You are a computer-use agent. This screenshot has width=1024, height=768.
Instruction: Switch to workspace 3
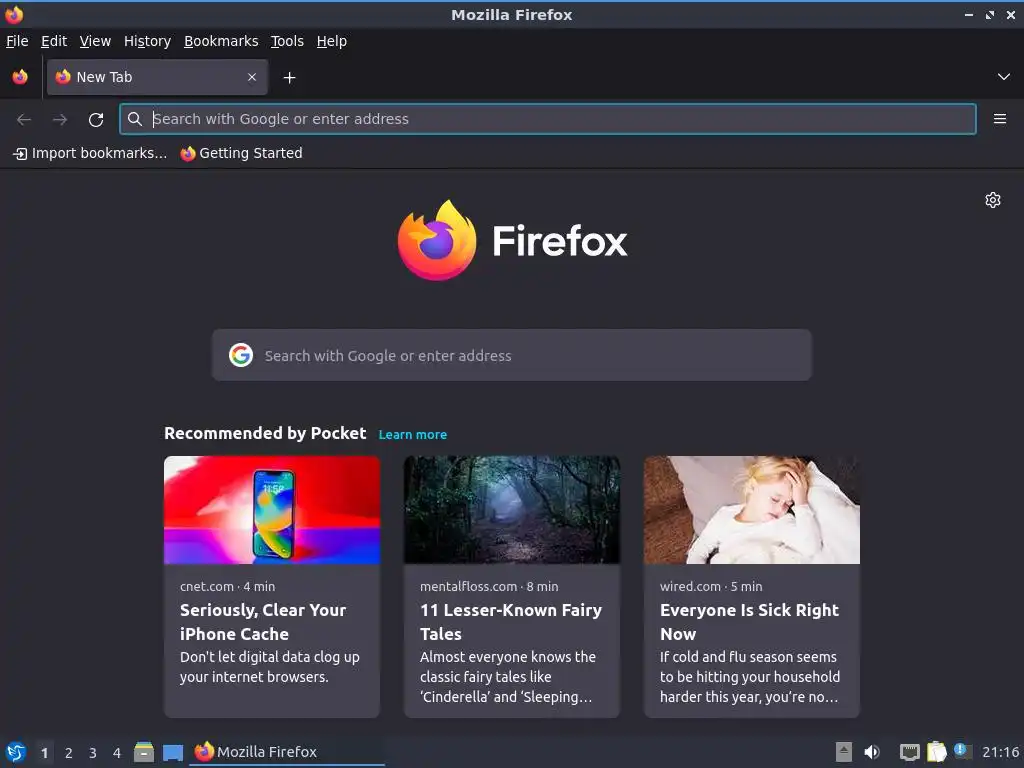pos(93,753)
